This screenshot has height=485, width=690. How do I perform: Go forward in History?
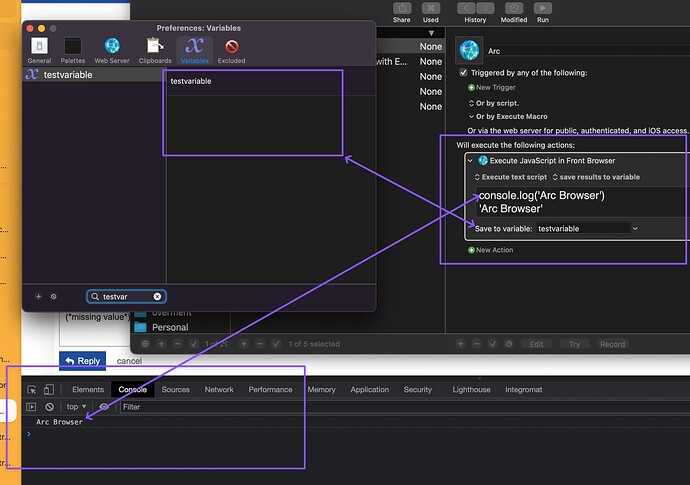point(485,8)
